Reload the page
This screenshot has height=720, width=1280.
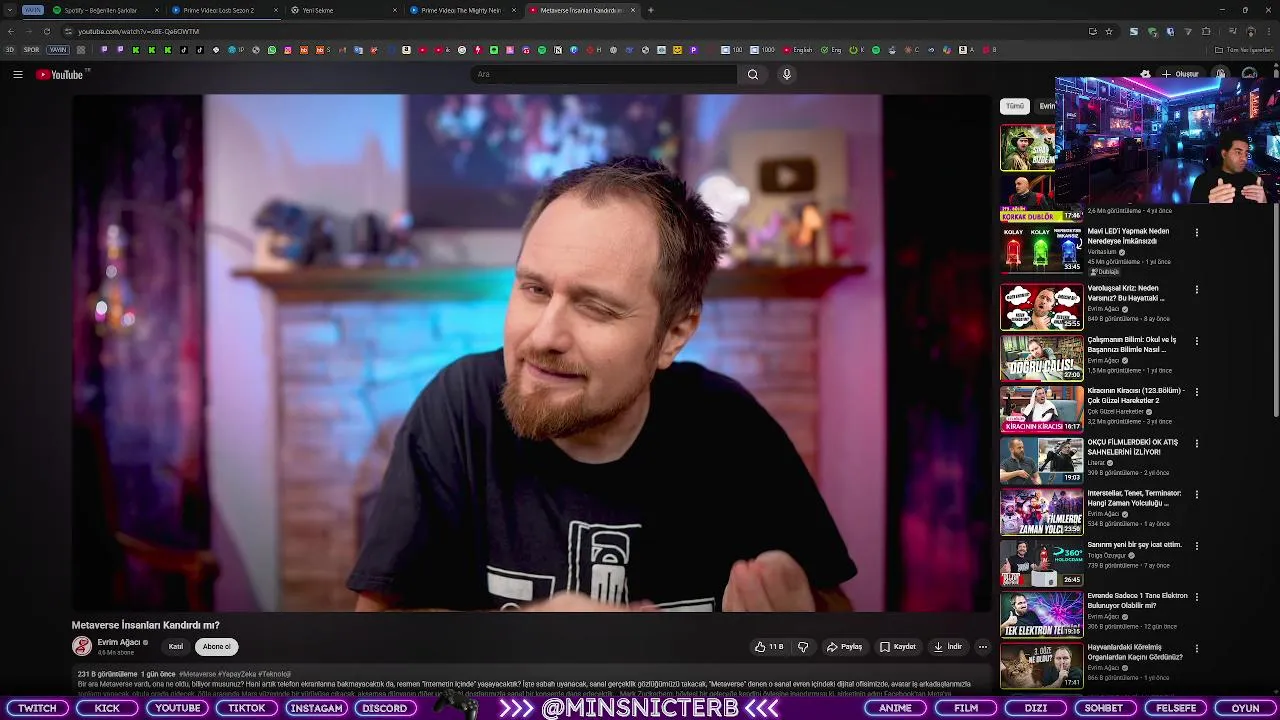pyautogui.click(x=46, y=31)
